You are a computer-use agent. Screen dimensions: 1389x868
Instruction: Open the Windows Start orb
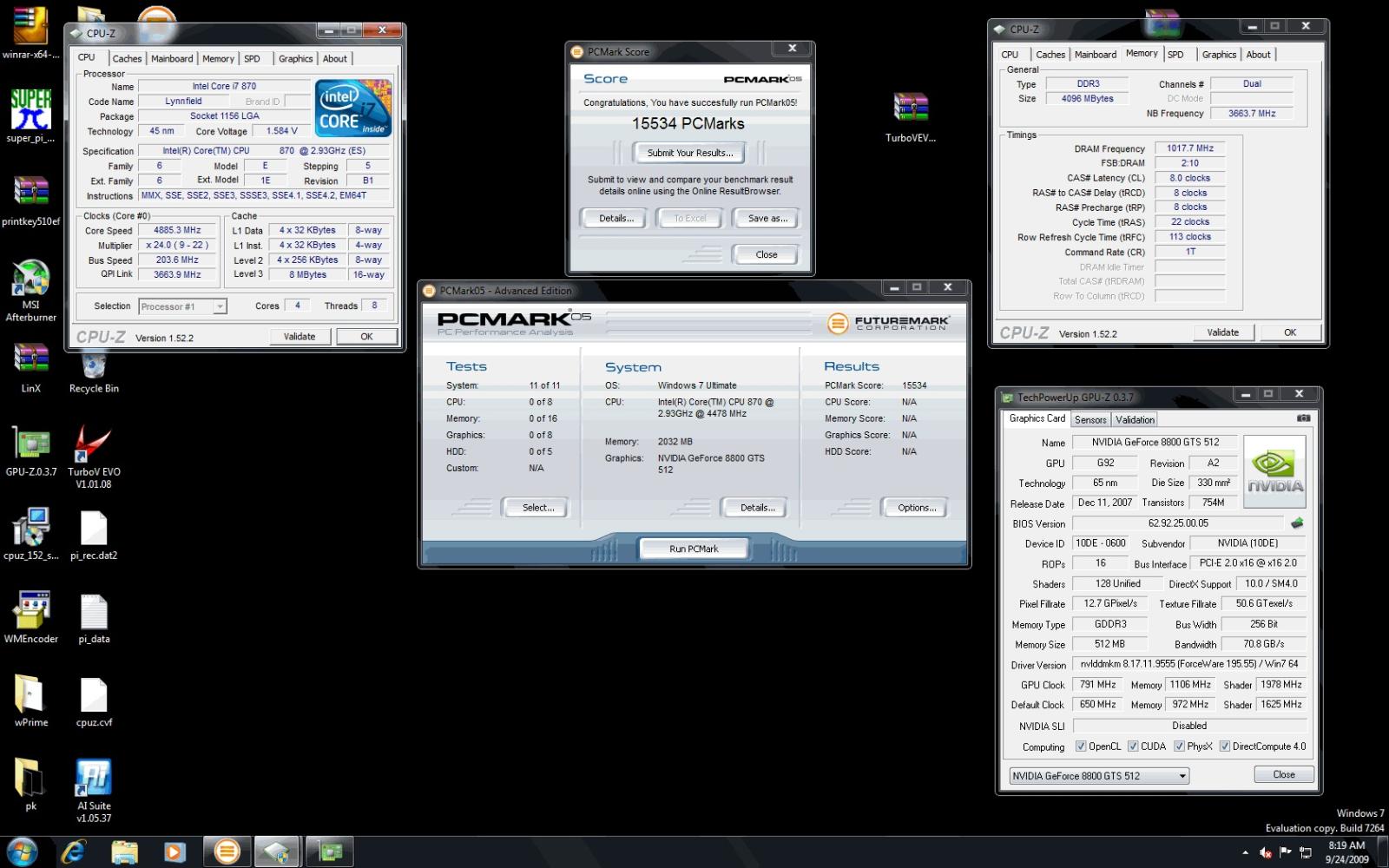(x=22, y=852)
